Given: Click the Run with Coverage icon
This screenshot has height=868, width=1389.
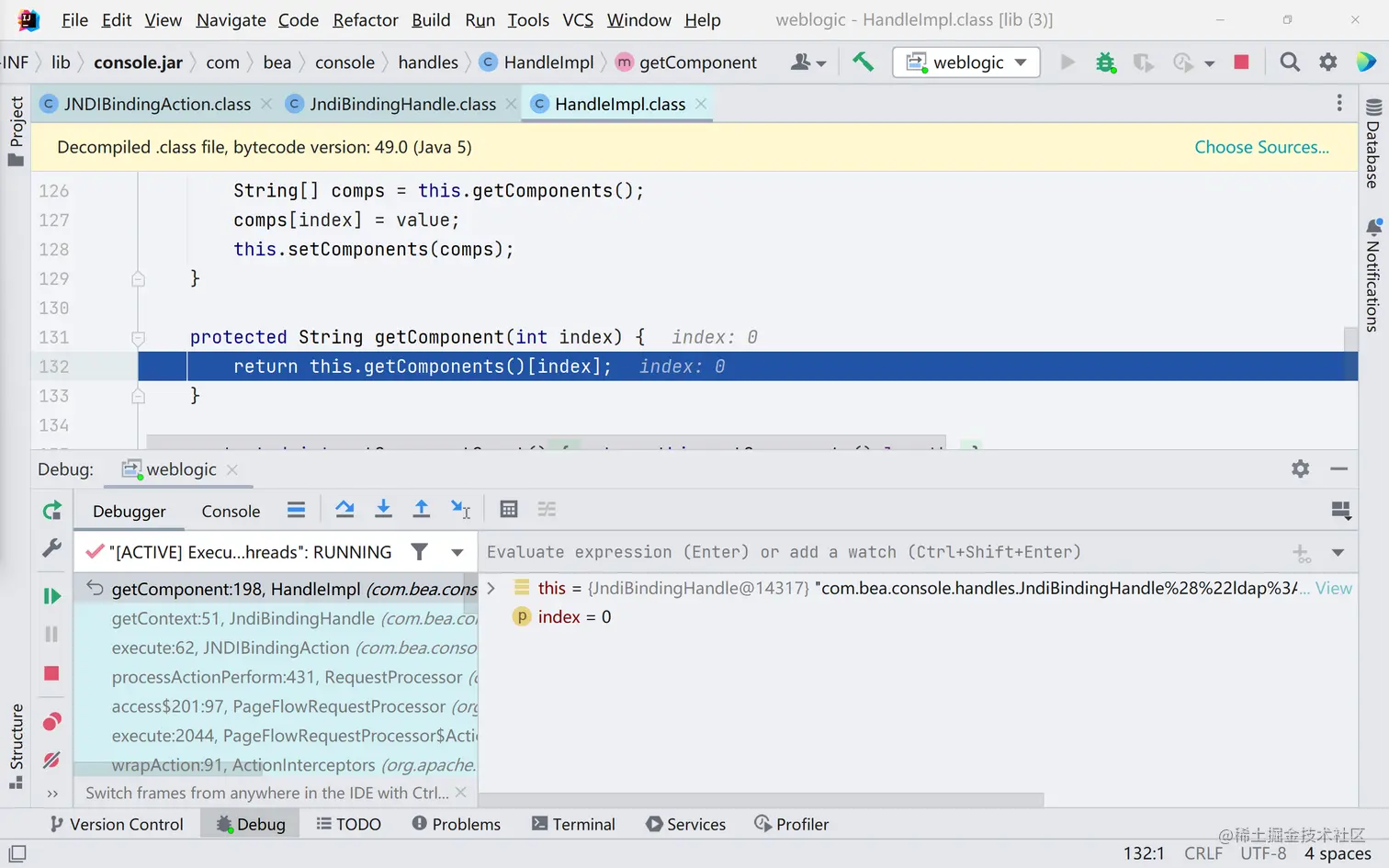Looking at the screenshot, I should click(1143, 62).
